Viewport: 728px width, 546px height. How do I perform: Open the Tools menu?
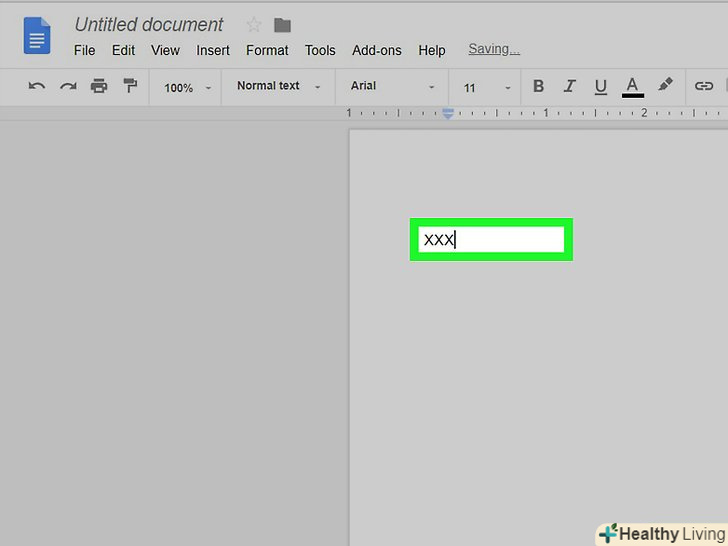click(320, 50)
